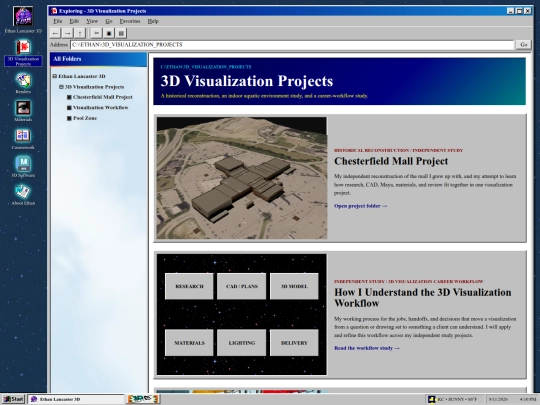Open the Coursework desktop icon
This screenshot has height=405, width=540.
(23, 138)
